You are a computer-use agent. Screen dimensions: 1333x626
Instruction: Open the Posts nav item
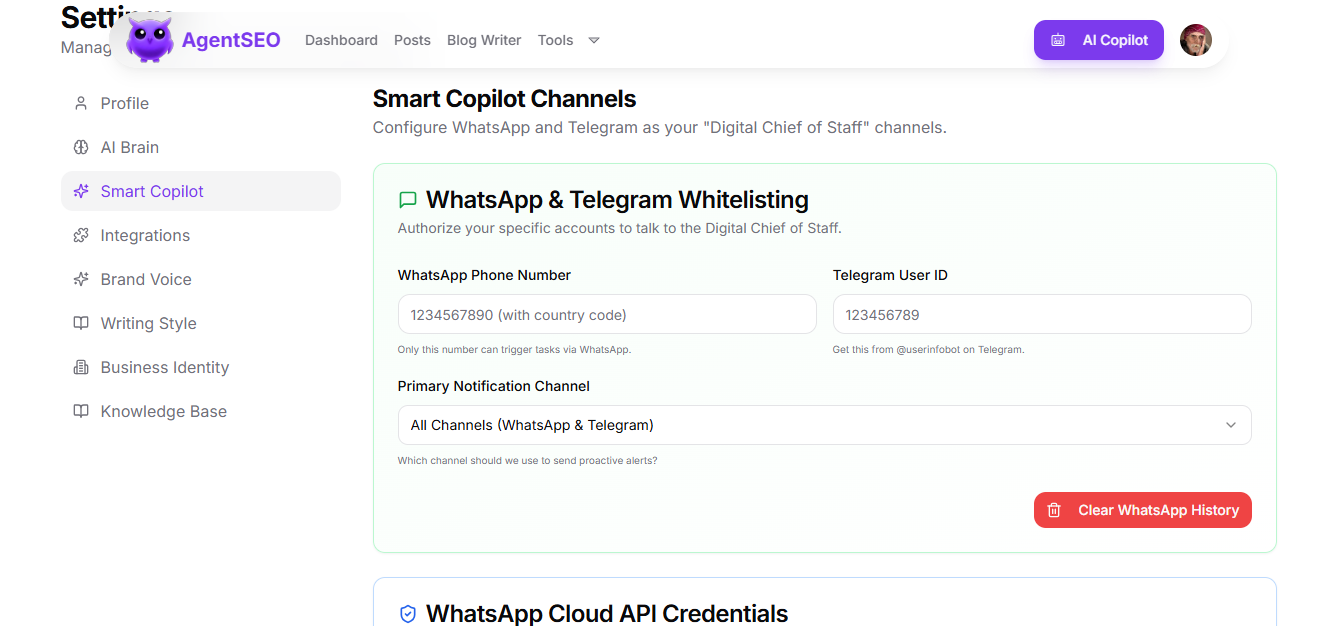412,40
